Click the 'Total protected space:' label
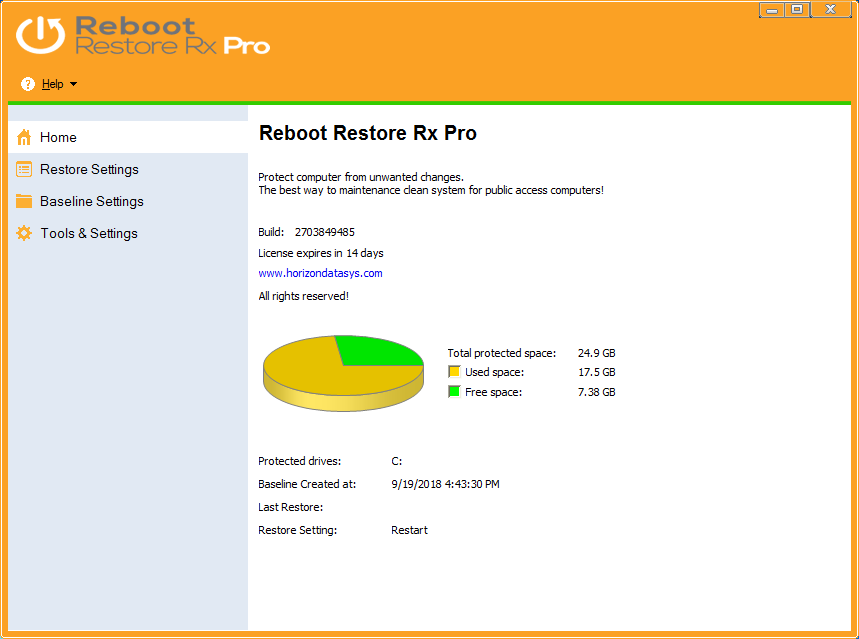Screen dimensions: 859x639 pyautogui.click(x=502, y=353)
